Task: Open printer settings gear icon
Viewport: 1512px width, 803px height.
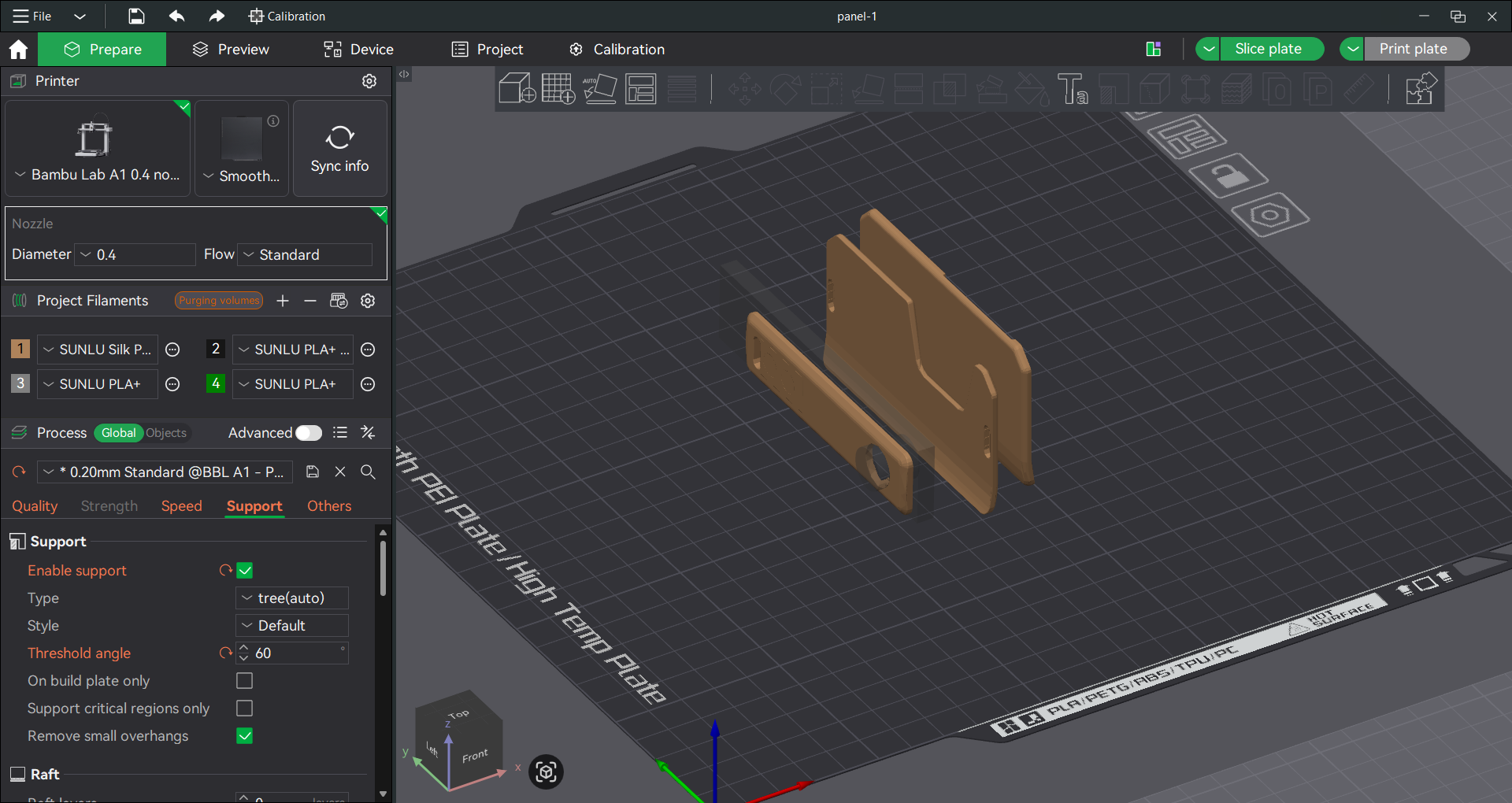Action: [369, 81]
